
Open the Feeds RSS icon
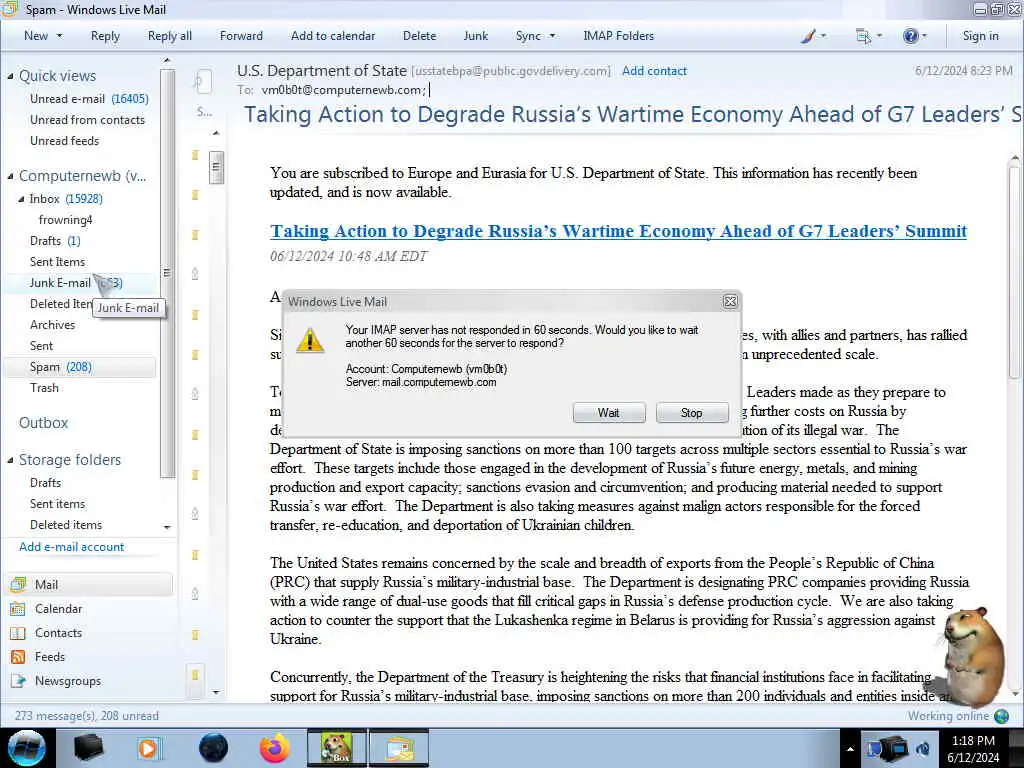(x=18, y=657)
